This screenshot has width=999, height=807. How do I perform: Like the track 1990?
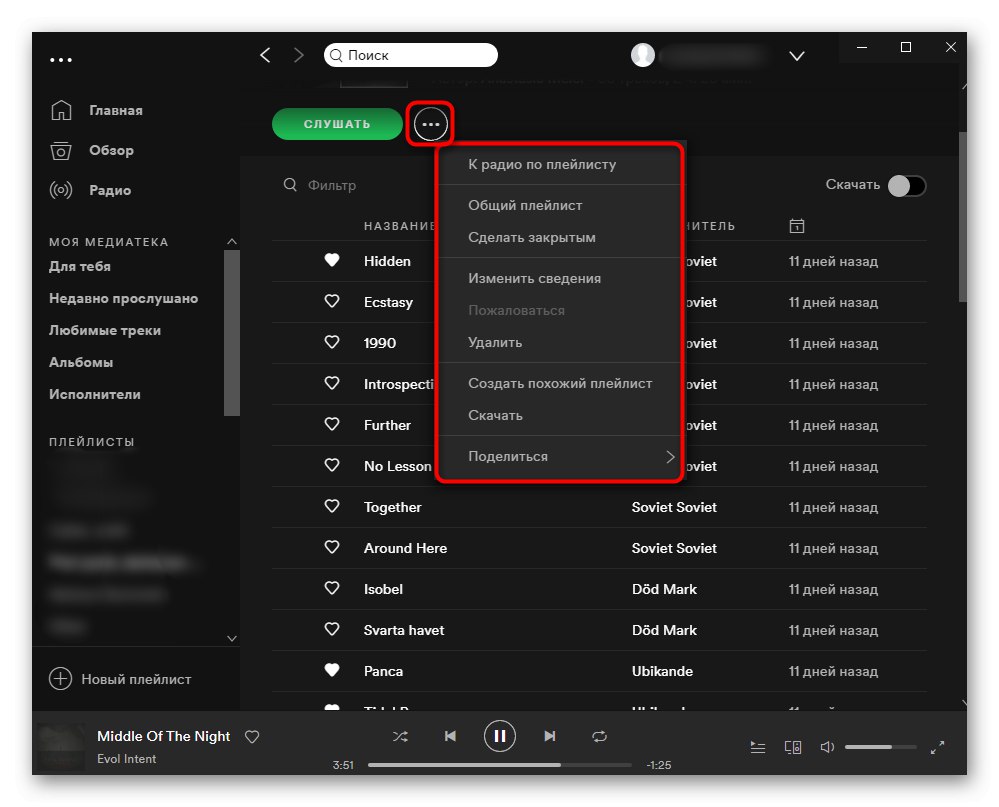(332, 342)
